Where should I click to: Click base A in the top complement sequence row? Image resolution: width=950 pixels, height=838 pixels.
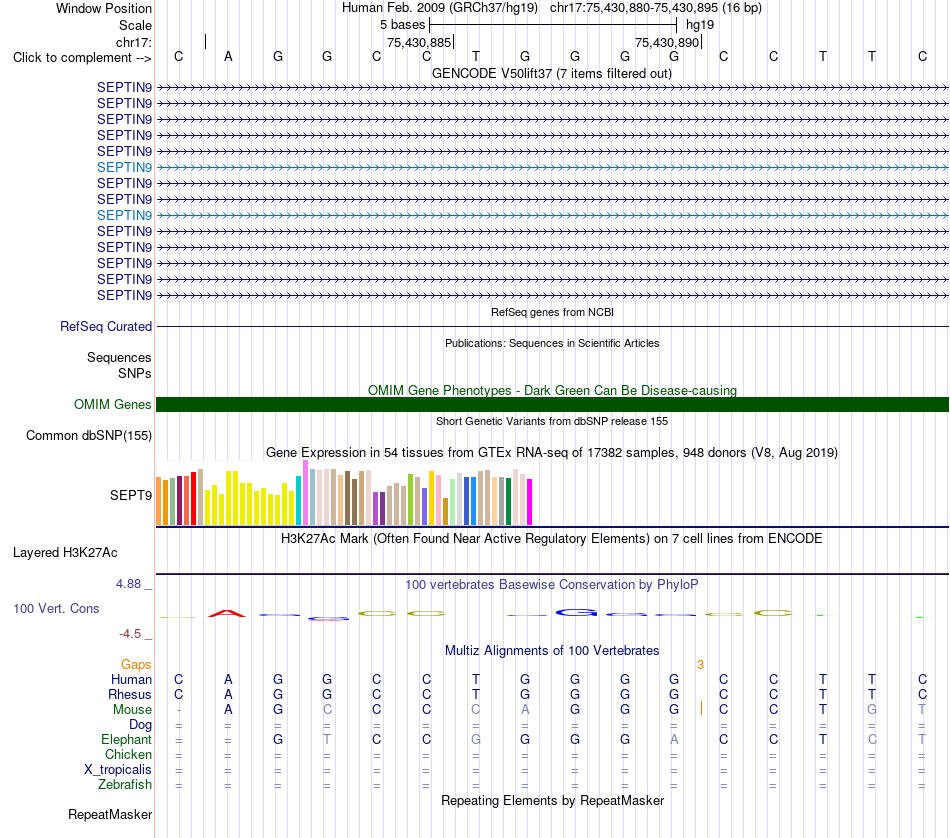coord(228,56)
